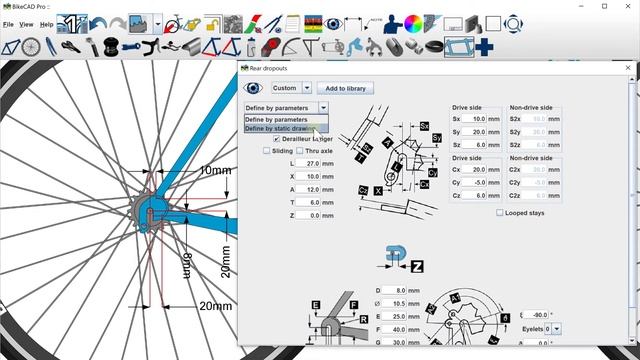
Task: Open the drivetrain crank icon
Action: point(333,47)
